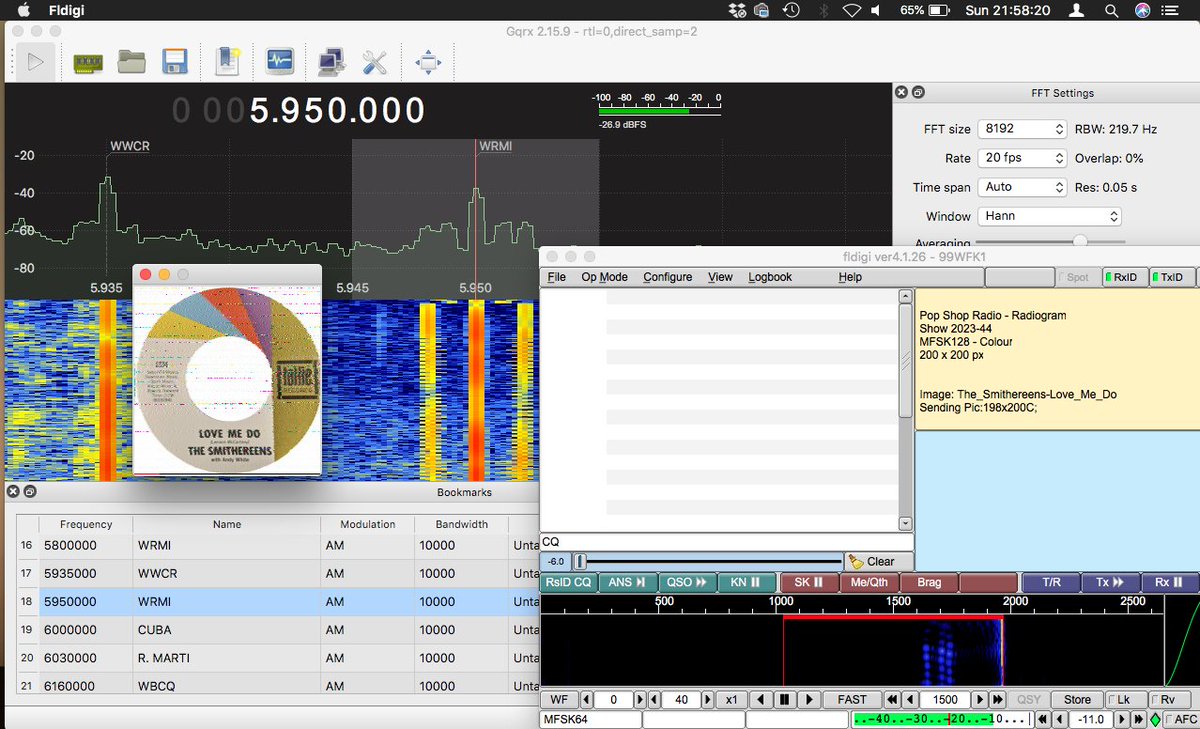
Task: Open Gqrx remote control computers icon
Action: [x=331, y=62]
